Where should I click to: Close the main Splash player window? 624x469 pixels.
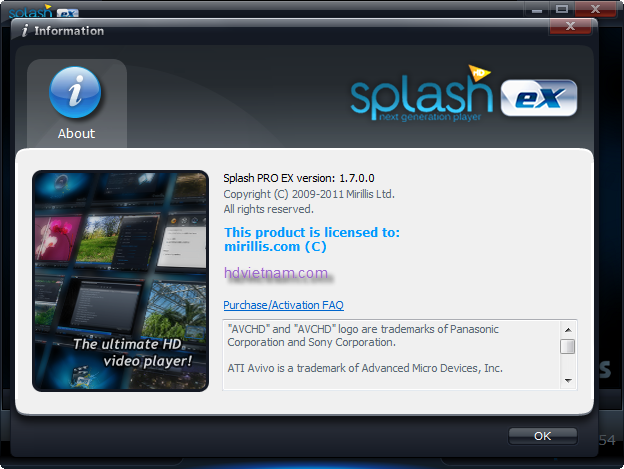pyautogui.click(x=595, y=9)
